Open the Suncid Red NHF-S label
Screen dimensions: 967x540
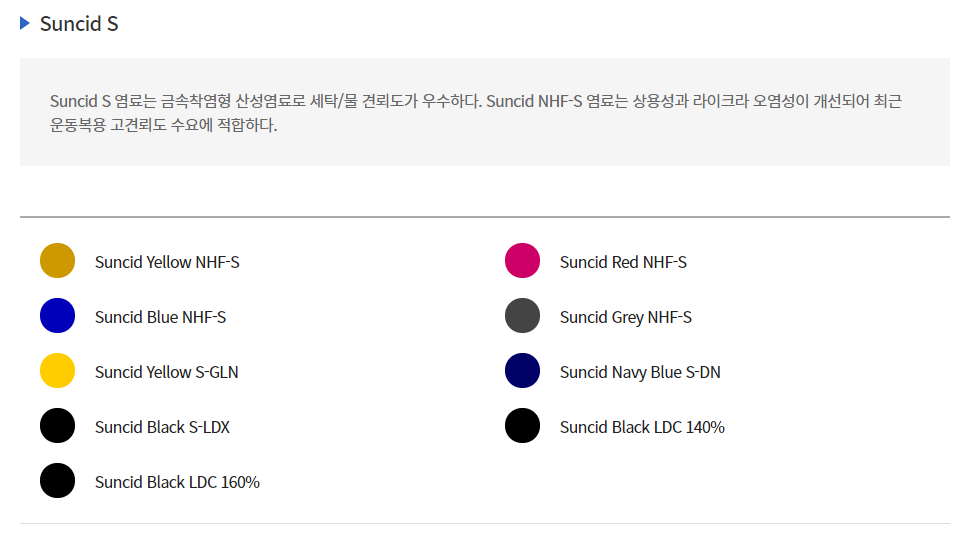point(623,262)
